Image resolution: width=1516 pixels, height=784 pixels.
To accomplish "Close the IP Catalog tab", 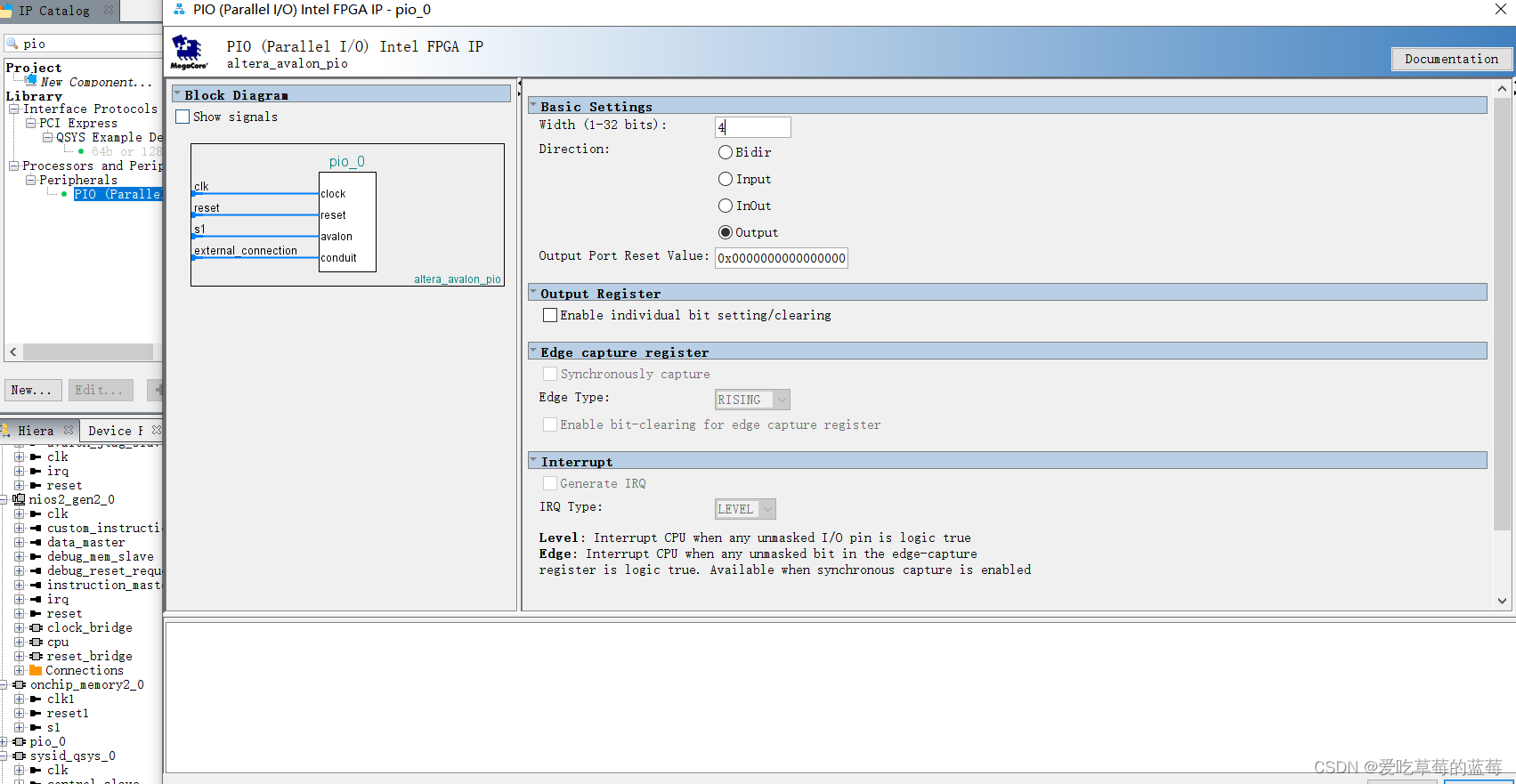I will pyautogui.click(x=109, y=10).
